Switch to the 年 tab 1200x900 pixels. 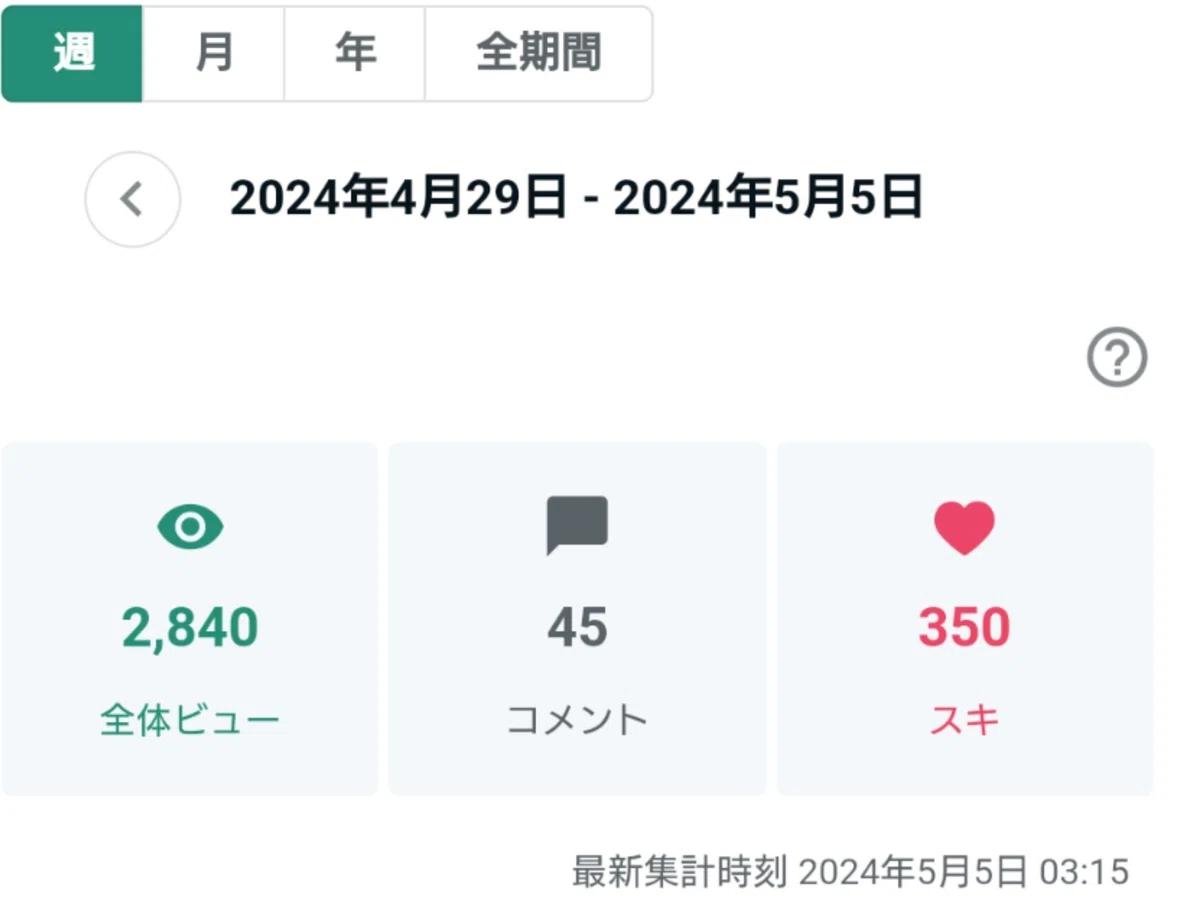coord(355,54)
